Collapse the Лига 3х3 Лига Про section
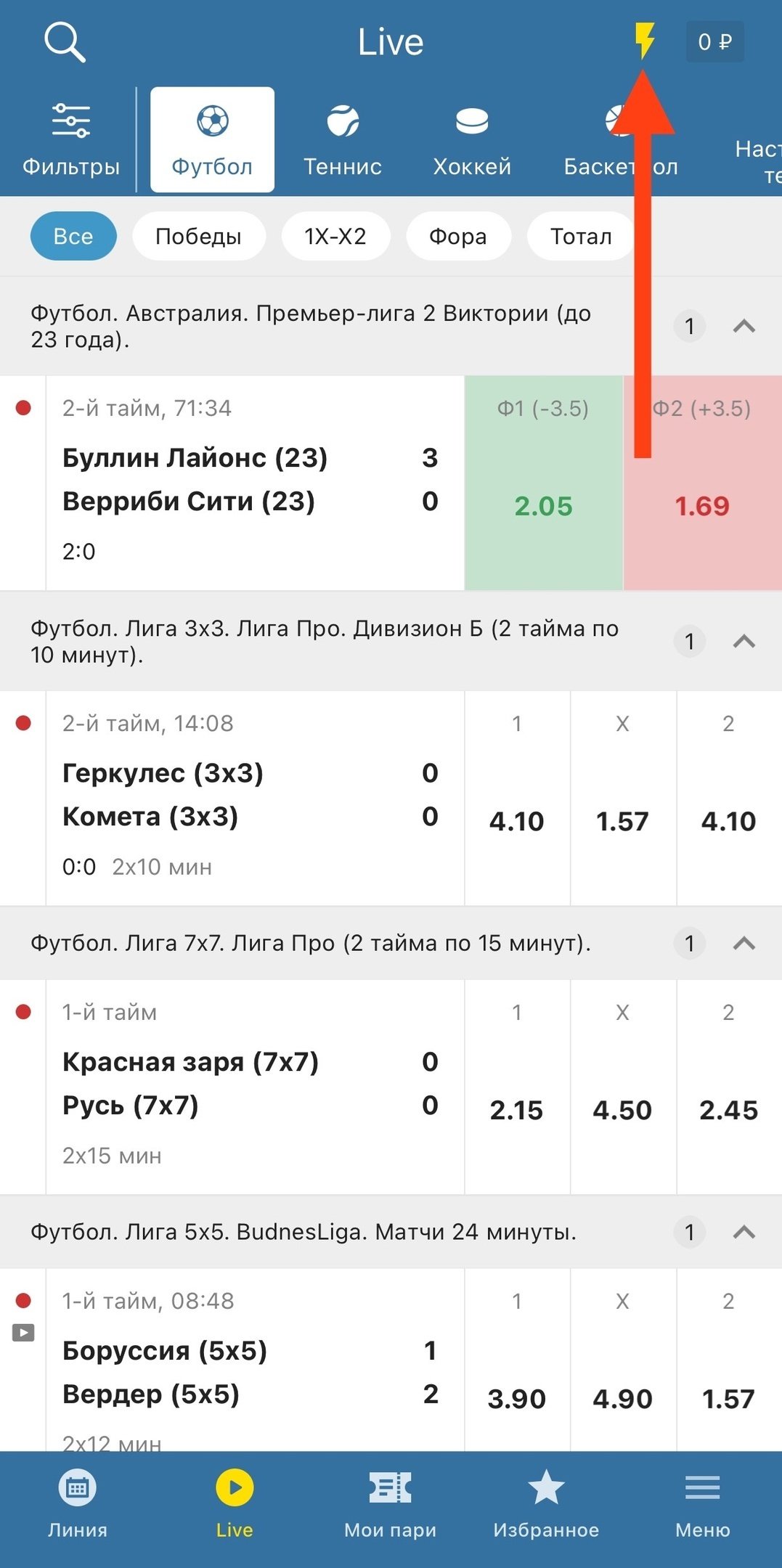 pos(744,642)
